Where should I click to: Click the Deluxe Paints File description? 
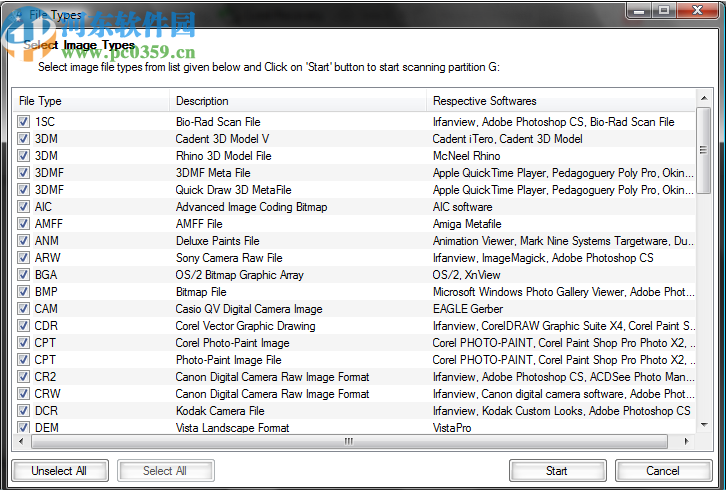218,241
